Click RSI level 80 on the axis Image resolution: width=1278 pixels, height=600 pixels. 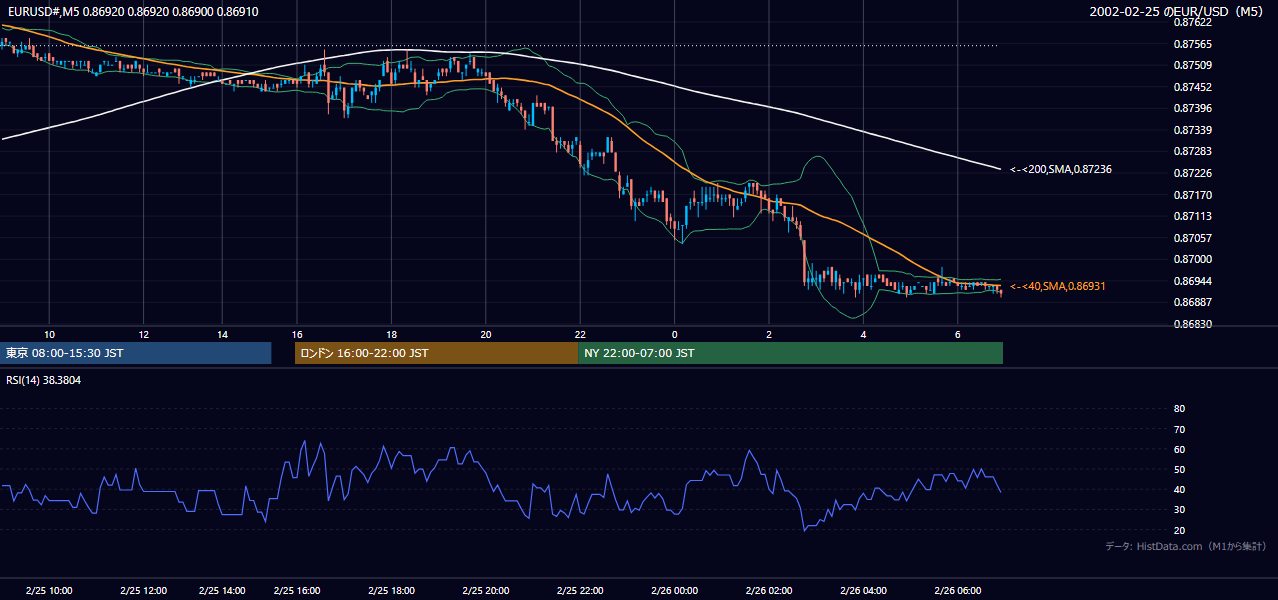pyautogui.click(x=1179, y=409)
